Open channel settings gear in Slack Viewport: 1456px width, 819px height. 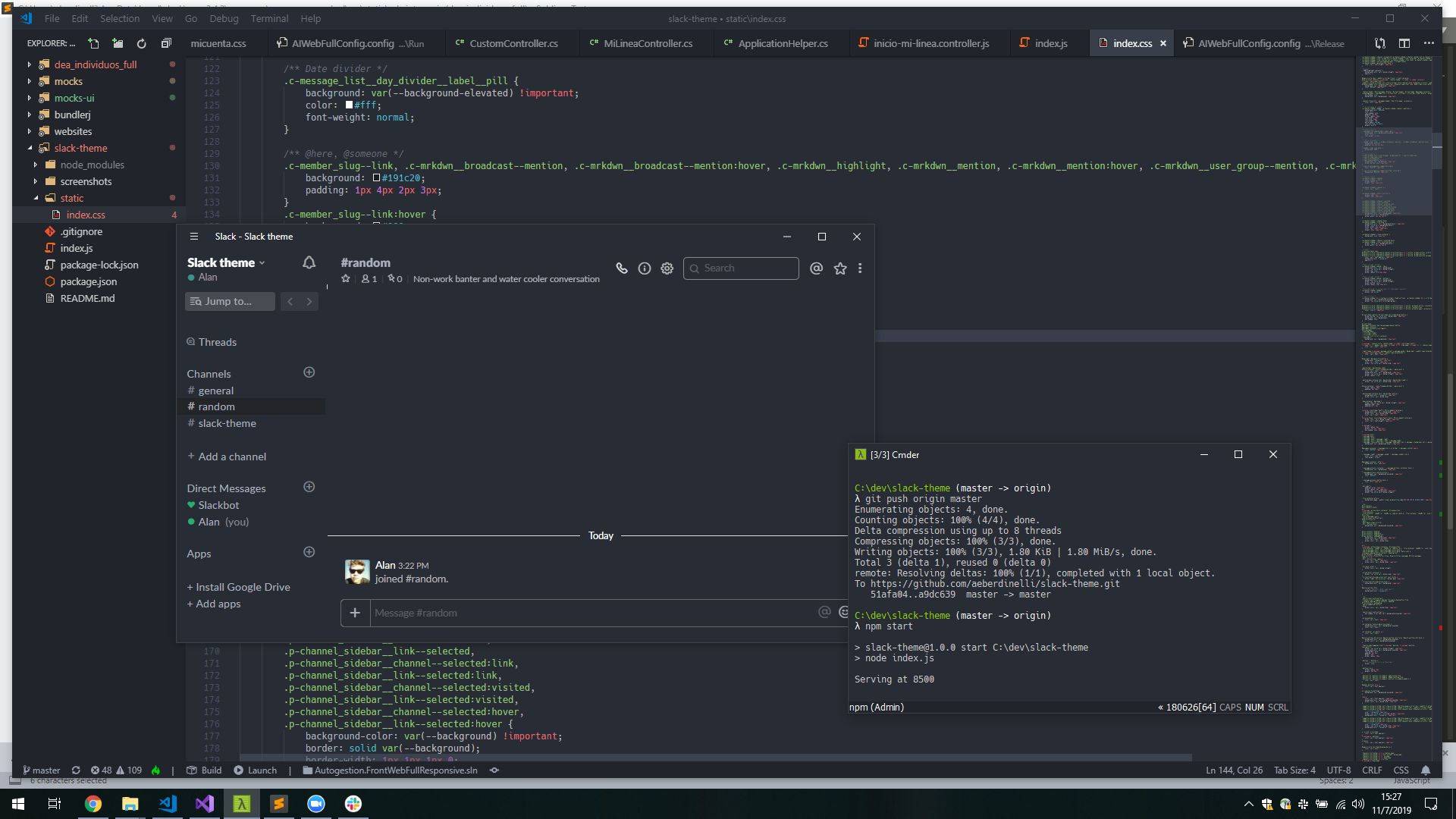[667, 268]
